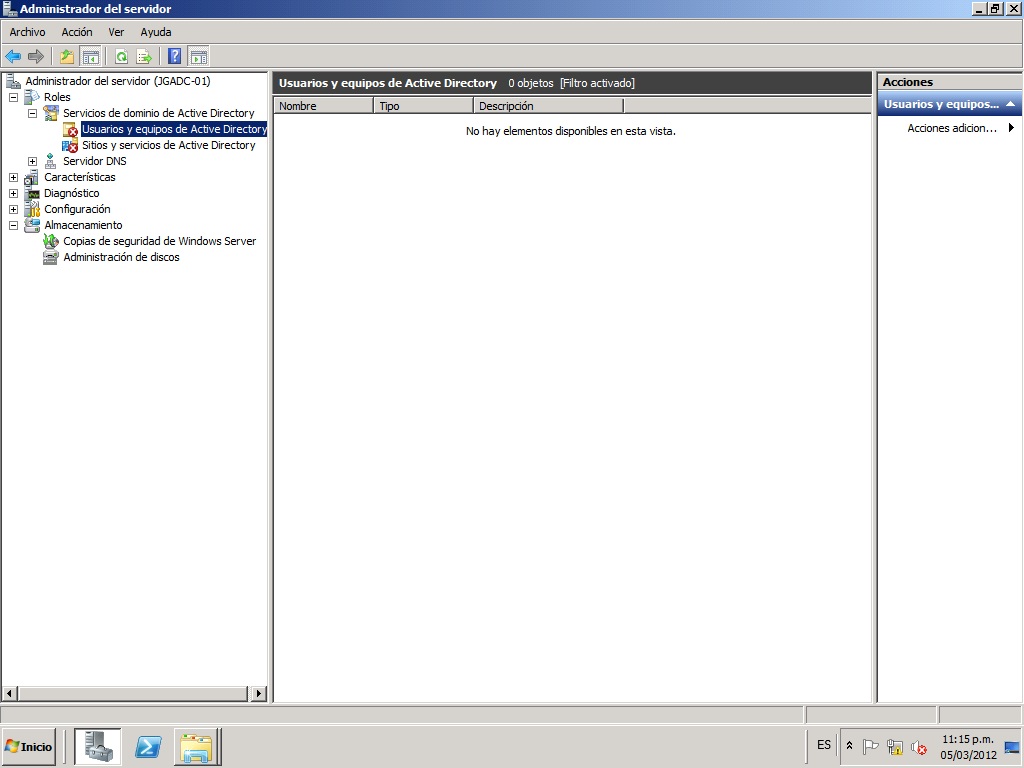Click the Usuarios y equipos error icon
The width and height of the screenshot is (1024, 768).
click(x=71, y=129)
